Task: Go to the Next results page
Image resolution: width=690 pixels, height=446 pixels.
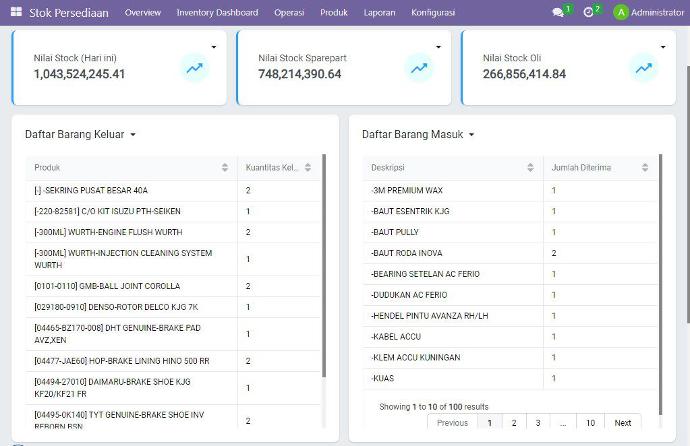Action: (x=622, y=423)
